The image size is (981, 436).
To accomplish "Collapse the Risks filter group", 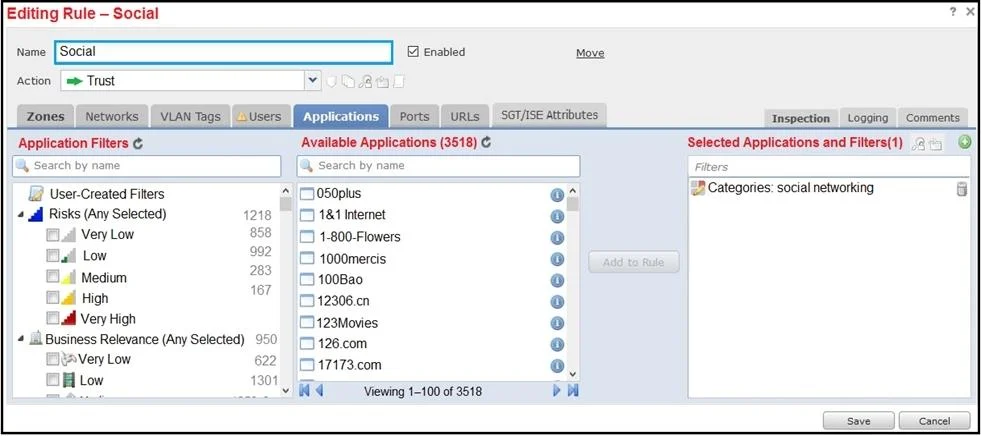I will 21,215.
